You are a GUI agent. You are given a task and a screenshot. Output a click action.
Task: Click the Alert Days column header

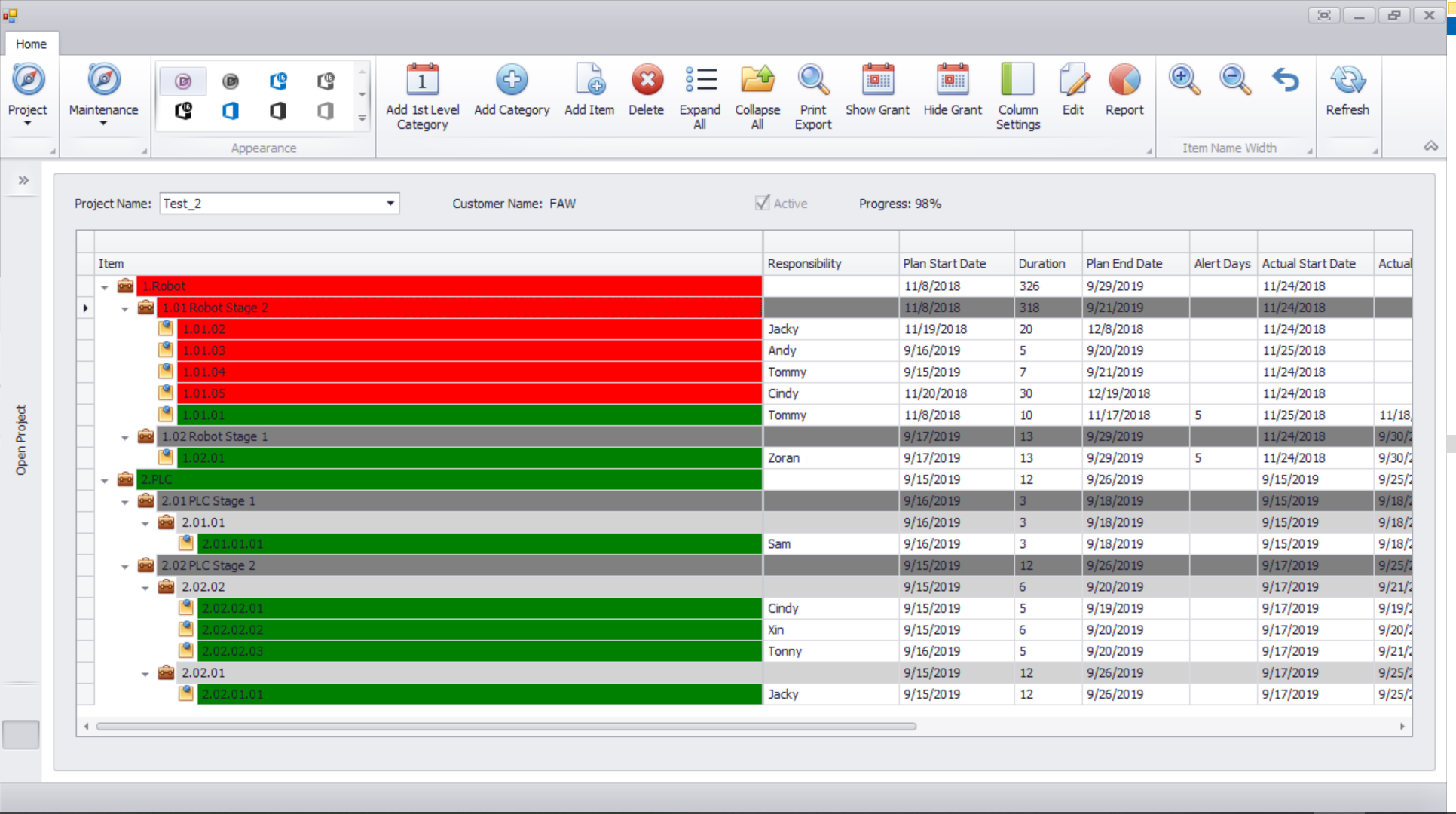(x=1223, y=263)
